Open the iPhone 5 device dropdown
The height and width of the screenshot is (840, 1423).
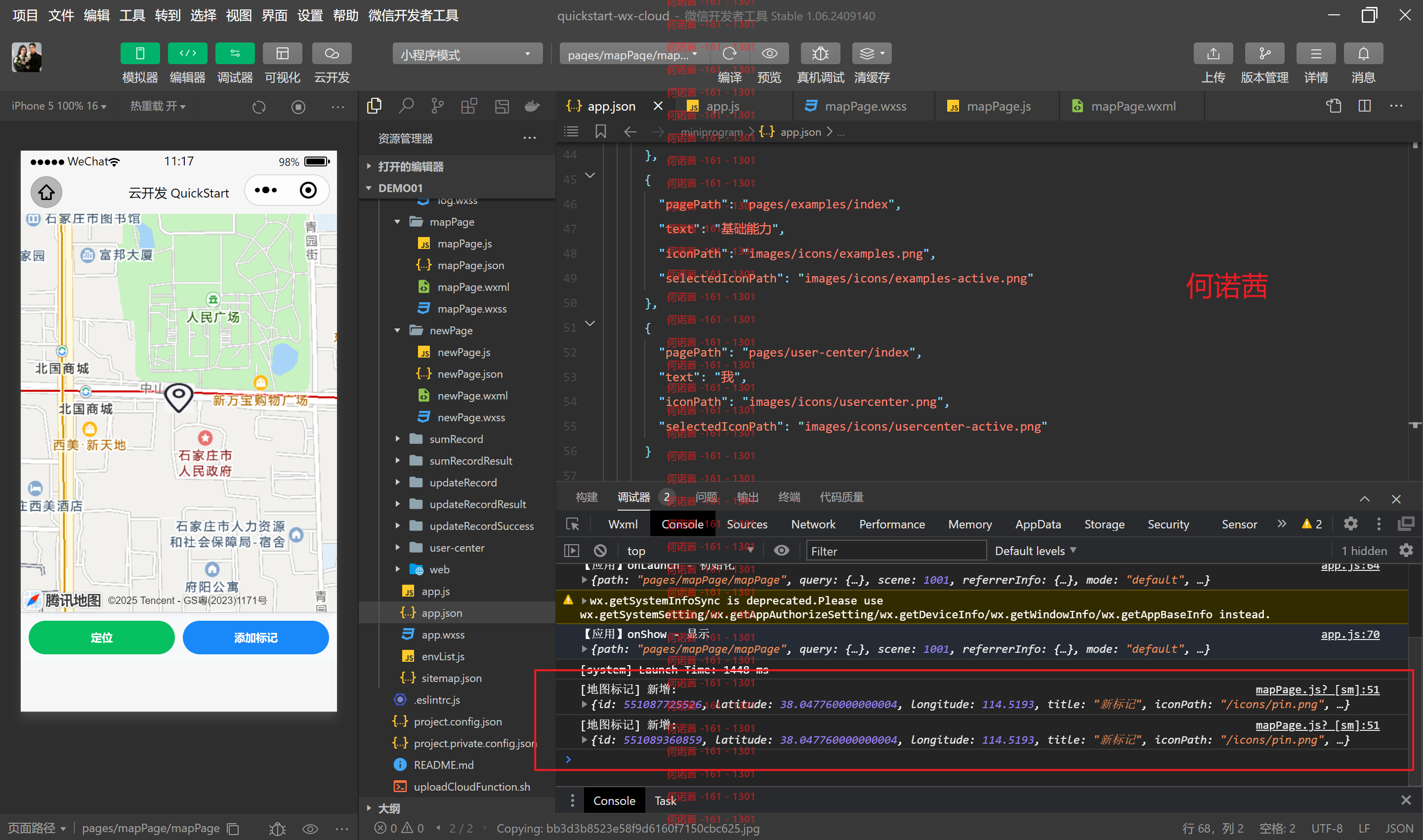[59, 106]
